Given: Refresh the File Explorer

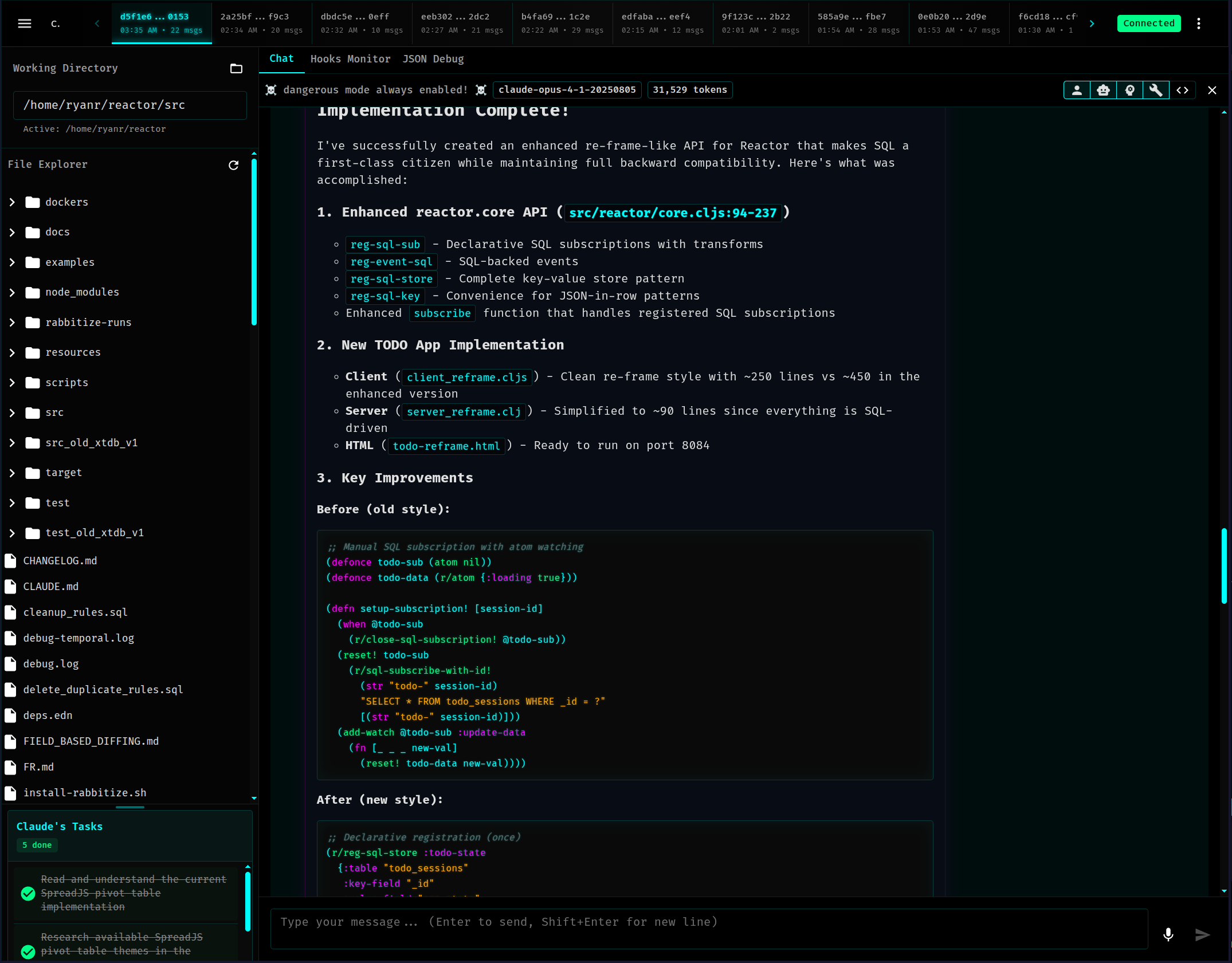Looking at the screenshot, I should (x=233, y=165).
